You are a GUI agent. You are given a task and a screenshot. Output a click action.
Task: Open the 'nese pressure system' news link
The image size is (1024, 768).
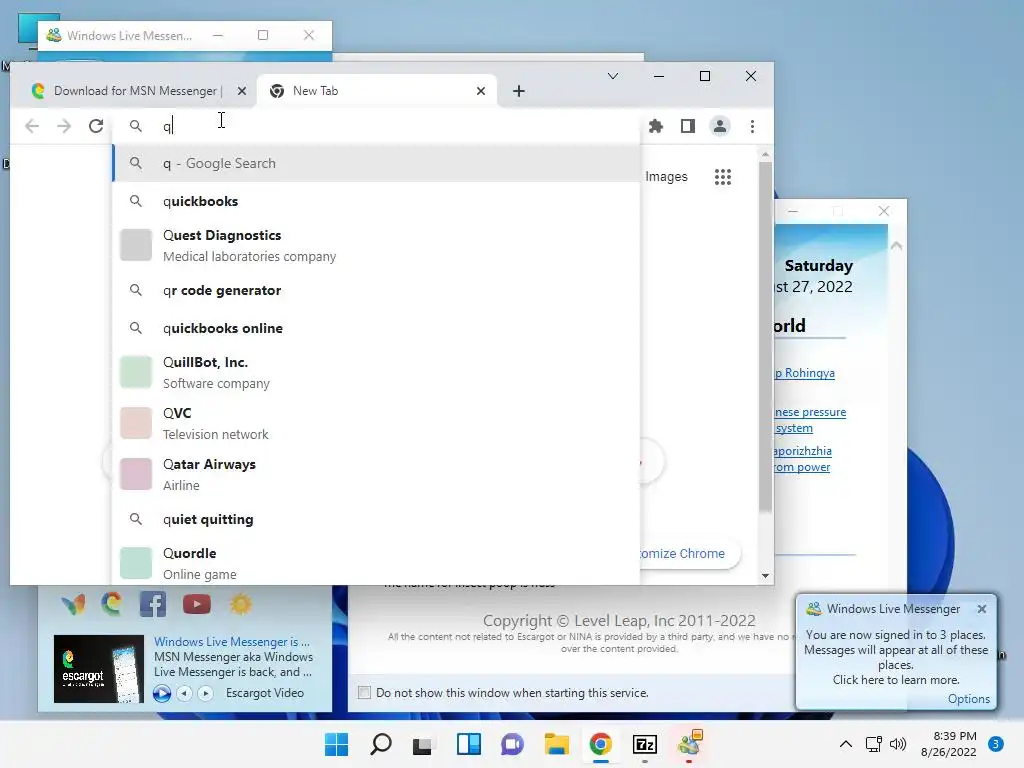(x=810, y=420)
